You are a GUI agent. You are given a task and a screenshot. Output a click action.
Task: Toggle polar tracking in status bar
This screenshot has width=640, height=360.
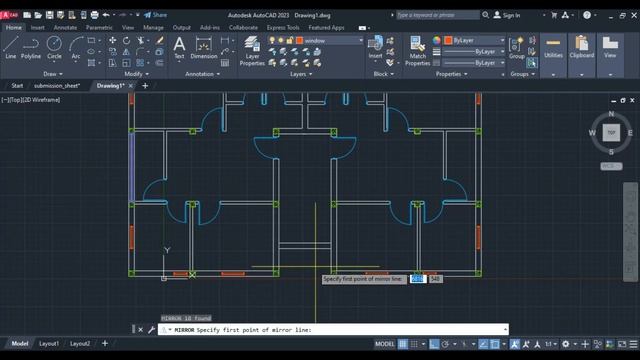coord(445,344)
